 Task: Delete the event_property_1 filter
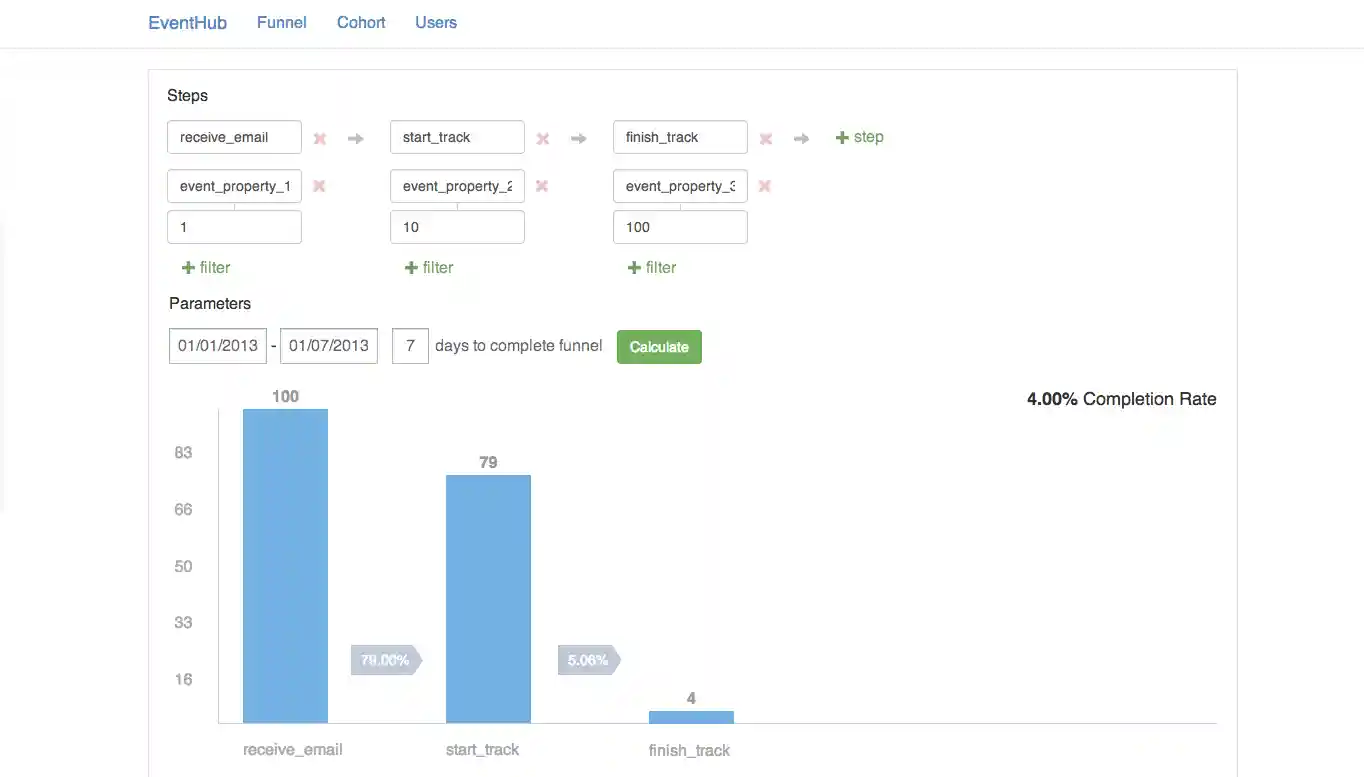coord(319,186)
